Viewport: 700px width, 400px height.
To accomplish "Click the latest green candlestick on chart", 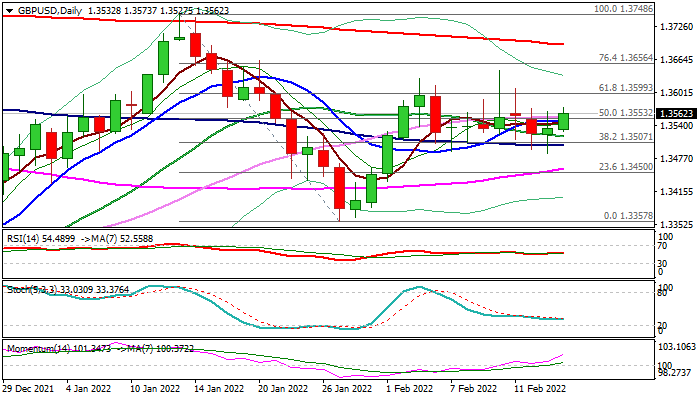I will click(564, 121).
